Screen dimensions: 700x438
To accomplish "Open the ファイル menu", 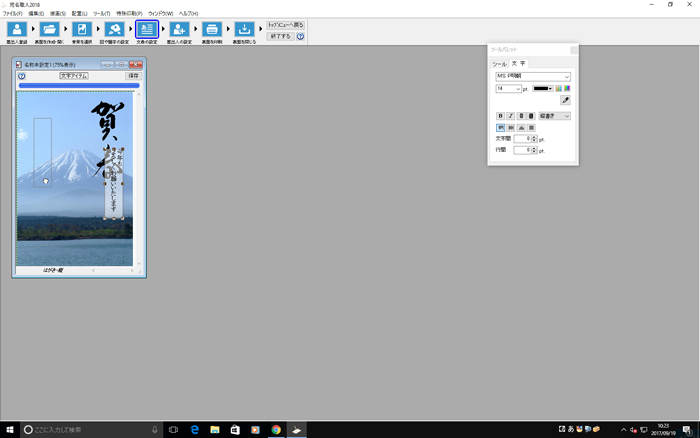I will click(x=11, y=13).
